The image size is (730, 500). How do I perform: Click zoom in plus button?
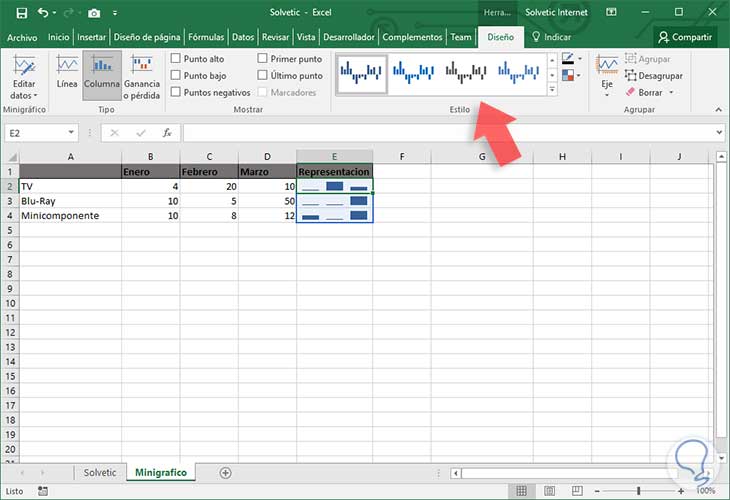tap(681, 491)
